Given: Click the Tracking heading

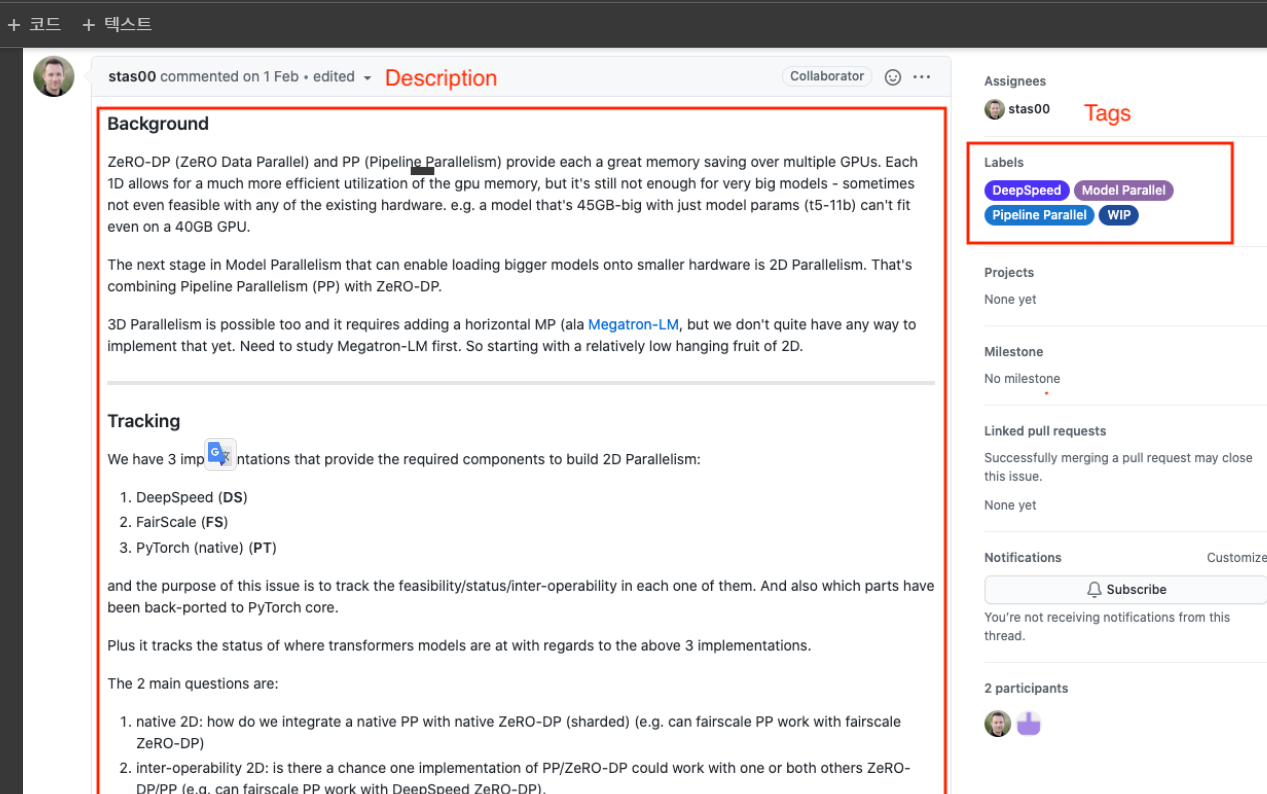Looking at the screenshot, I should pyautogui.click(x=144, y=421).
